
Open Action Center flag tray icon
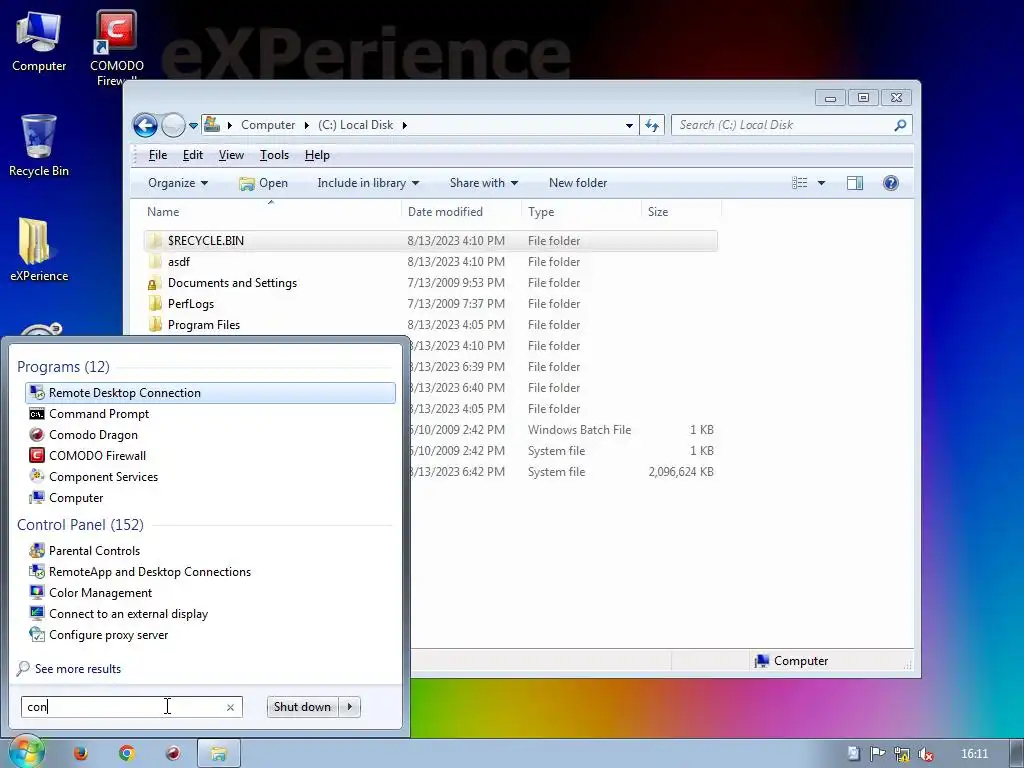877,754
